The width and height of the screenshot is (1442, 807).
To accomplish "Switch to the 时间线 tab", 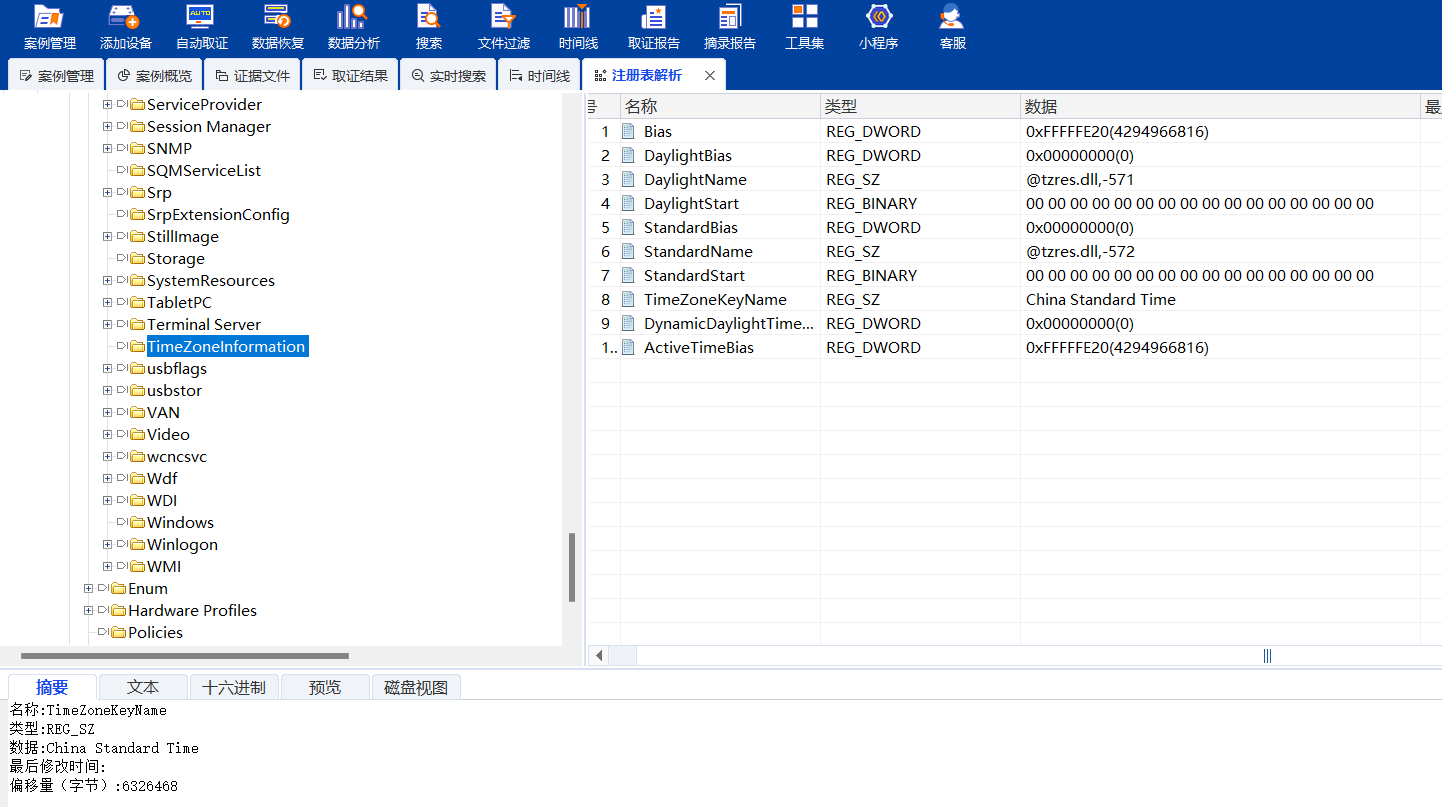I will (539, 76).
